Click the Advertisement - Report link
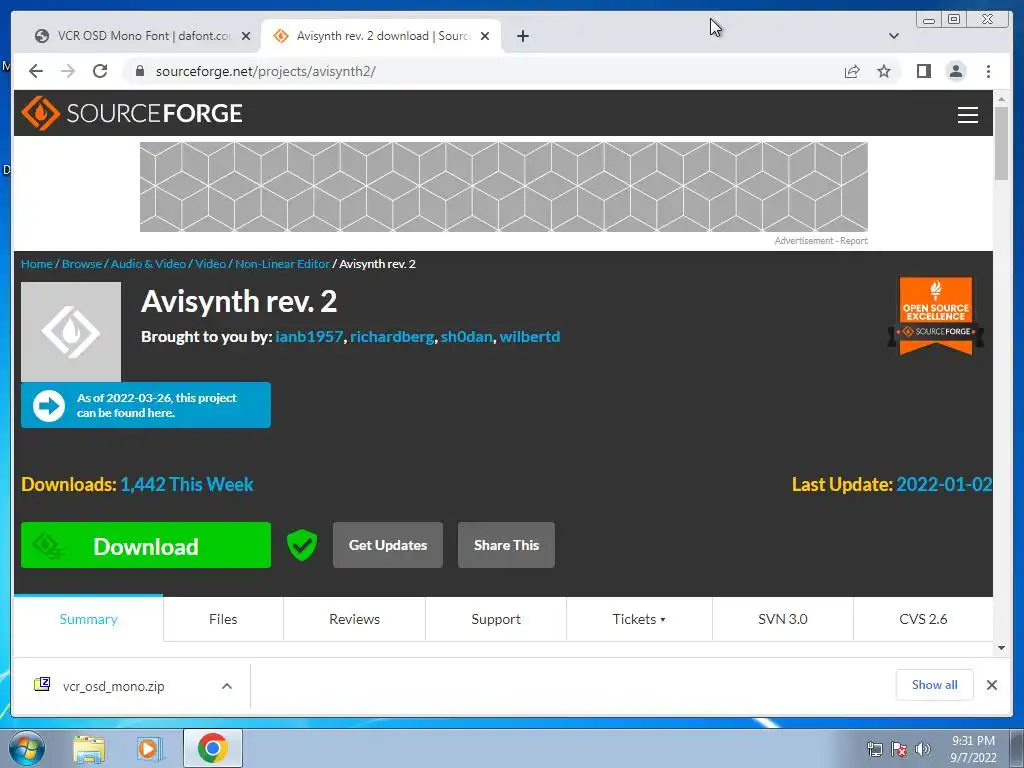 point(821,241)
